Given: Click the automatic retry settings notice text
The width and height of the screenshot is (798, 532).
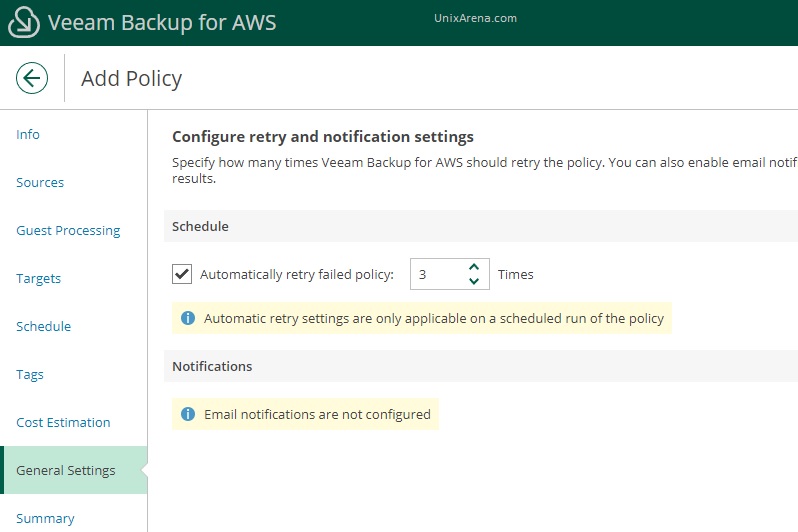Looking at the screenshot, I should pos(434,319).
